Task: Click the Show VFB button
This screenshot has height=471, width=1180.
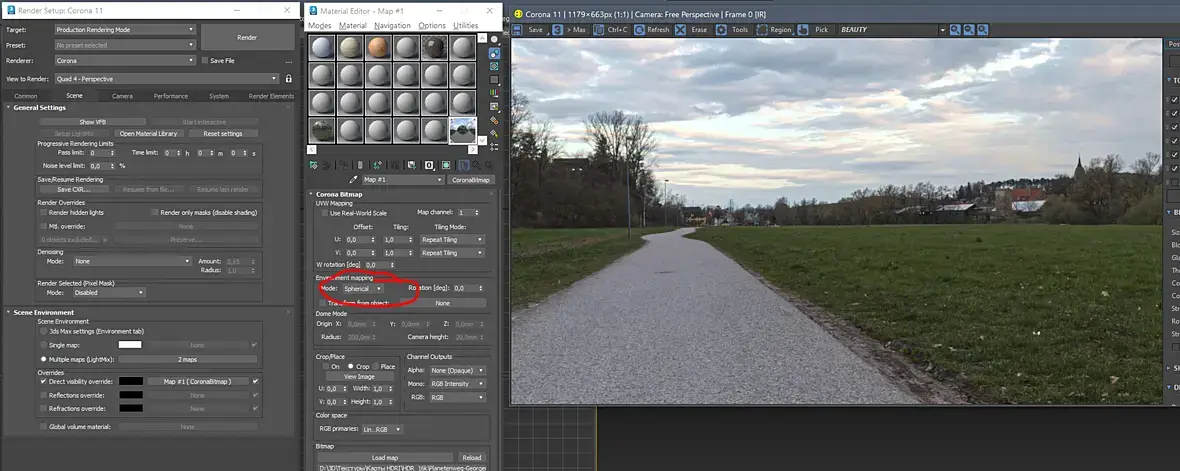Action: pos(92,122)
